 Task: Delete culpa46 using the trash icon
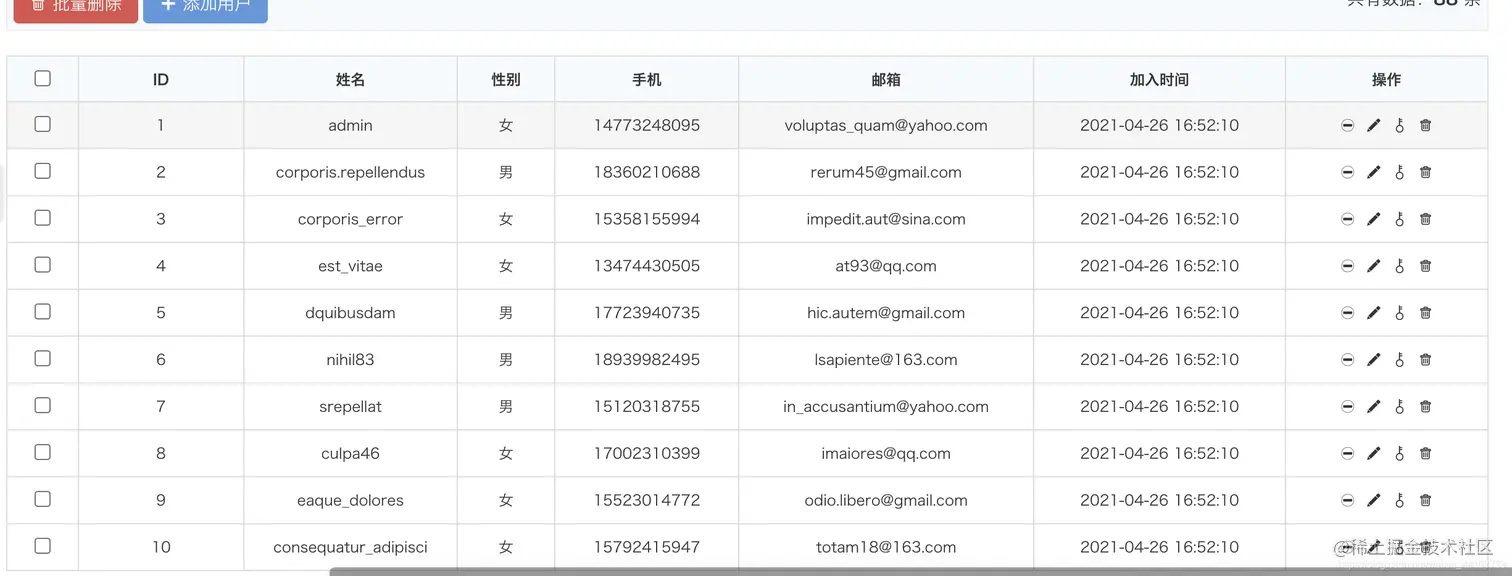coord(1426,454)
